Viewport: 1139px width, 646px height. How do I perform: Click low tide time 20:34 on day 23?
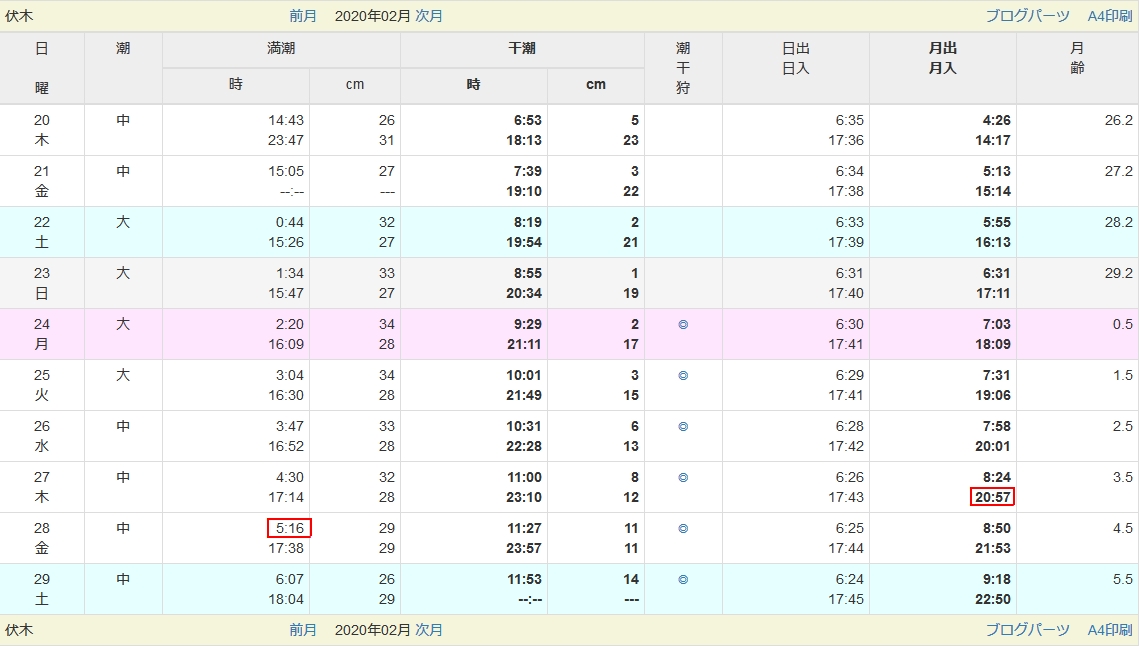524,293
